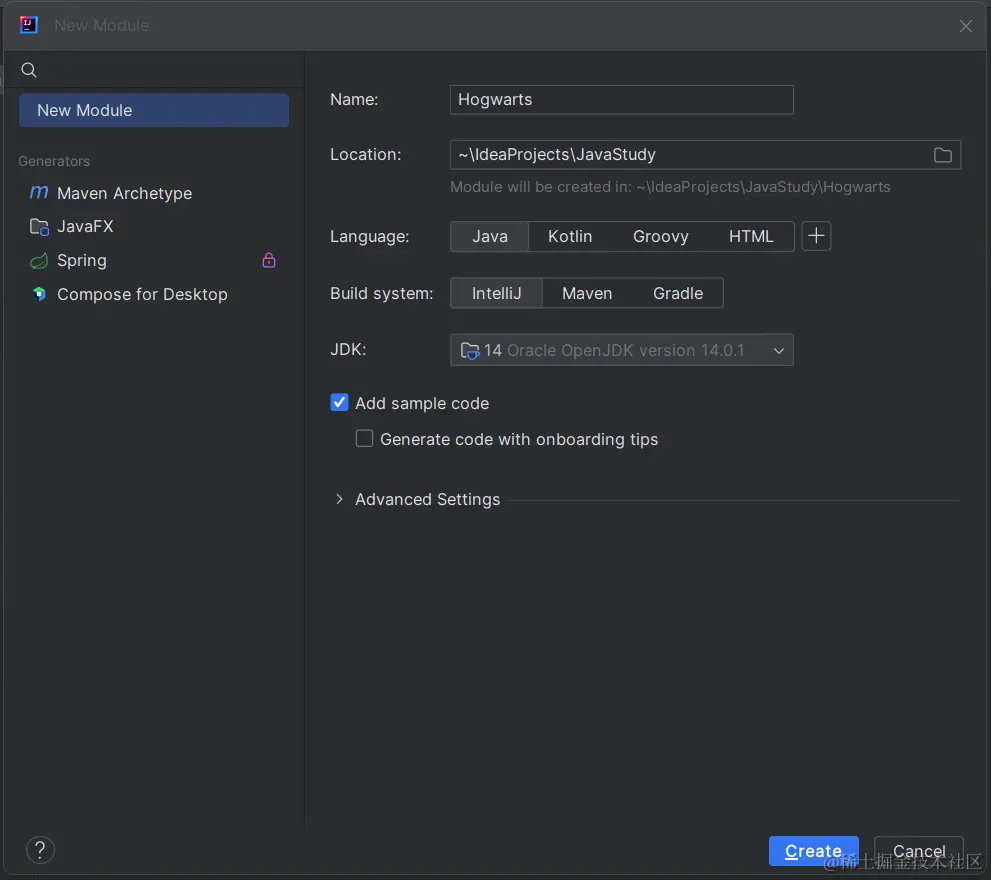Screen dimensions: 991x880
Task: Close the New Module dialog
Action: click(965, 26)
